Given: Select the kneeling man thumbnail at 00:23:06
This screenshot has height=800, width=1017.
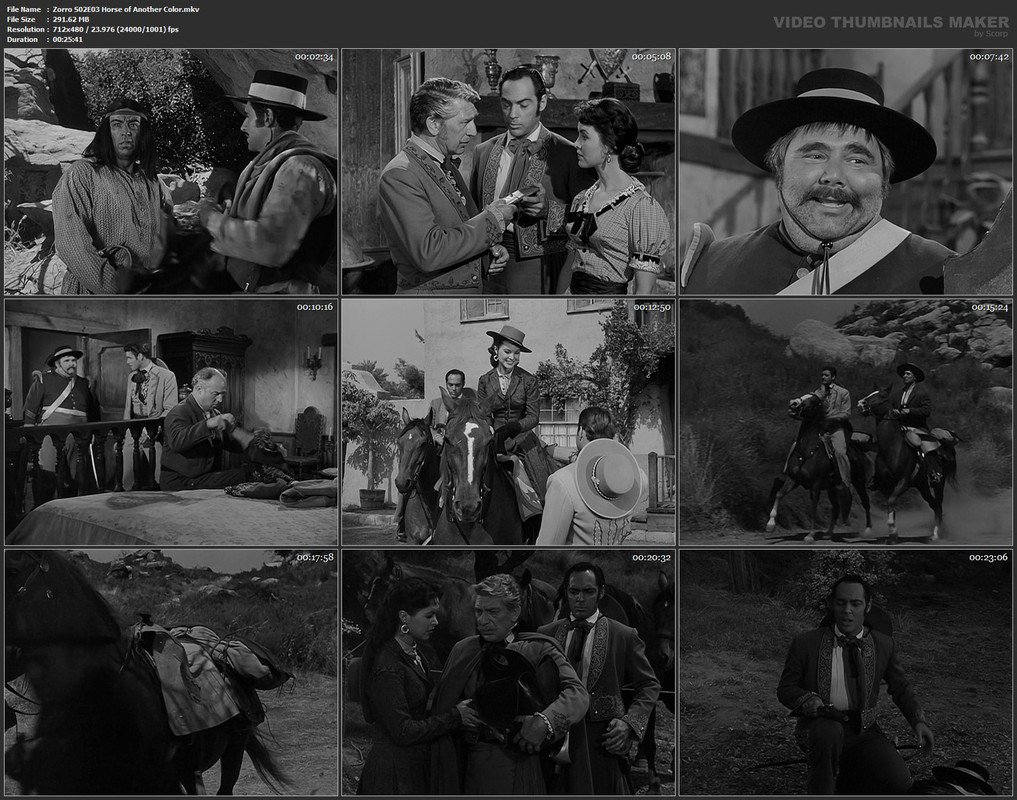Looking at the screenshot, I should (x=846, y=672).
